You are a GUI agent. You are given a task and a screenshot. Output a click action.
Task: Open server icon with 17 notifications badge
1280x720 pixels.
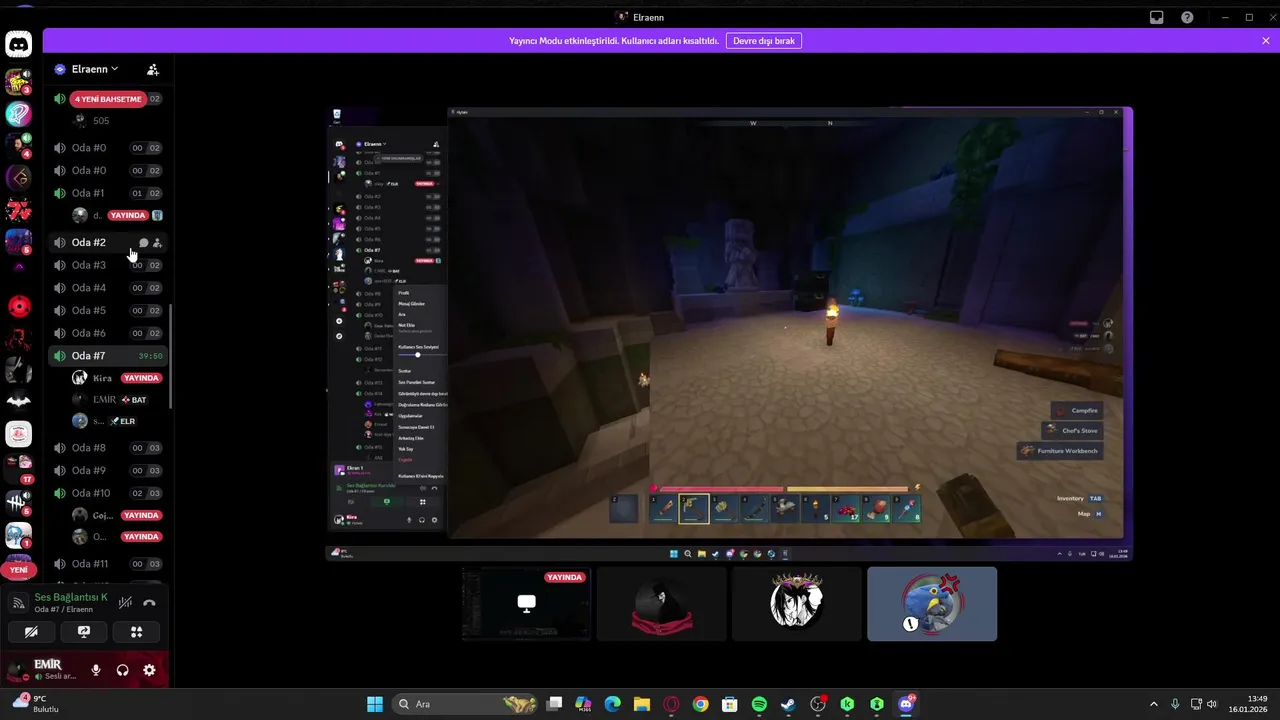click(18, 467)
